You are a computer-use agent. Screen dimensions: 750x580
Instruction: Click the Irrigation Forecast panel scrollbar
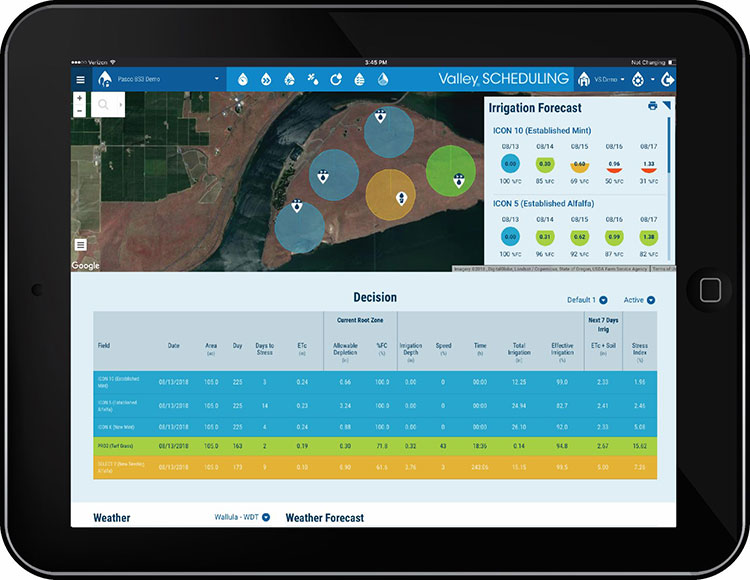tap(668, 145)
